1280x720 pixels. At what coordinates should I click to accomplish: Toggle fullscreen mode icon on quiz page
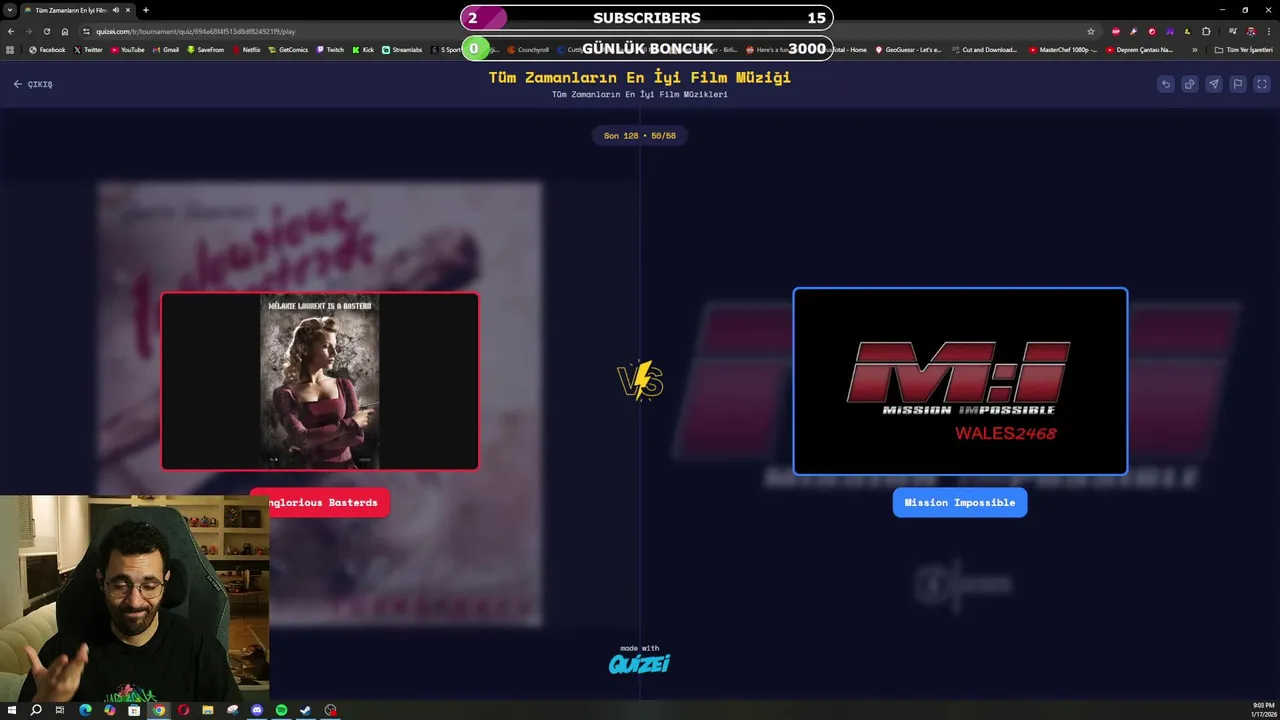pyautogui.click(x=1262, y=84)
